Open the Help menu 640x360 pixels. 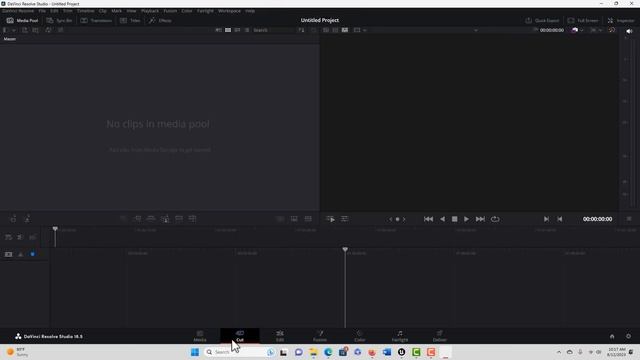click(x=250, y=11)
